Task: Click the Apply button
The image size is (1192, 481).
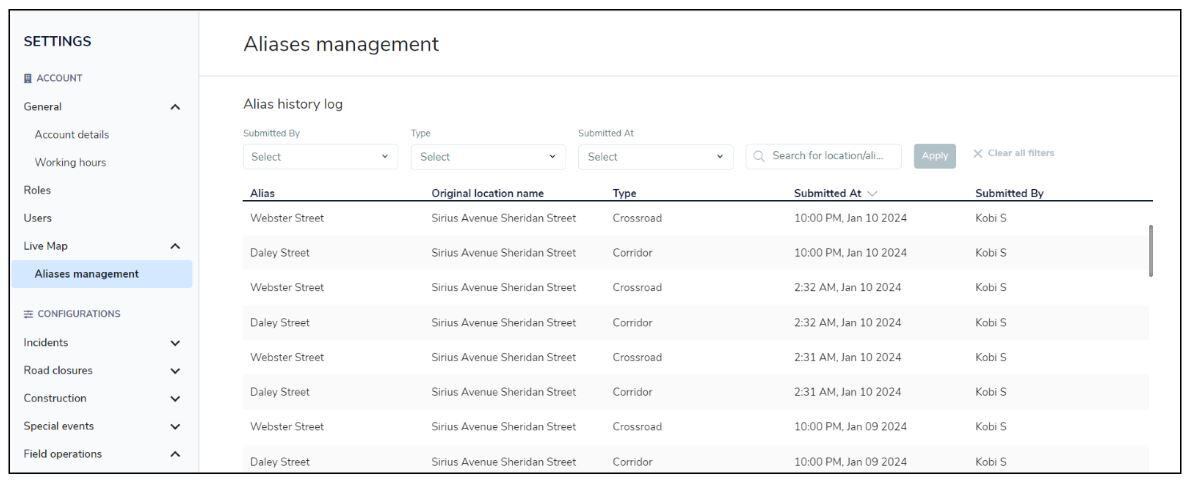Action: click(x=934, y=156)
